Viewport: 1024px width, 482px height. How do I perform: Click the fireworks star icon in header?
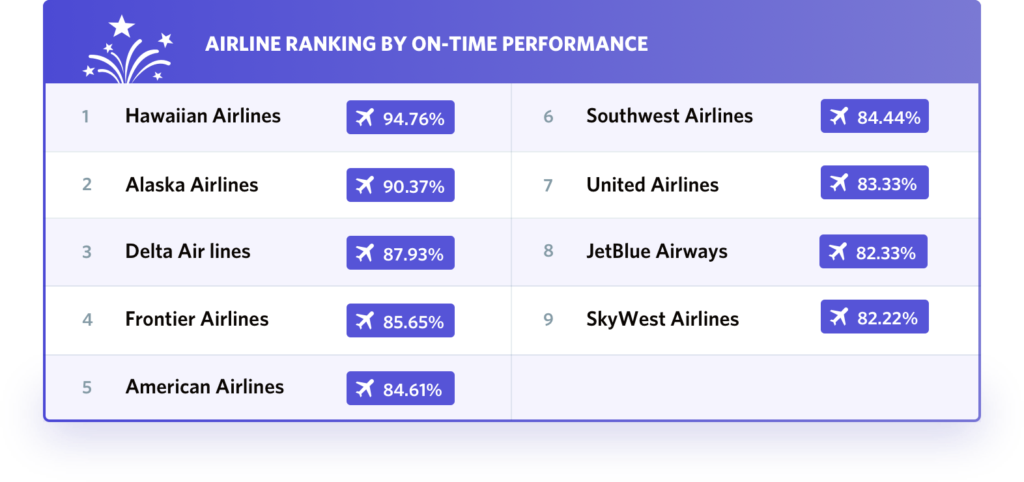coord(127,52)
